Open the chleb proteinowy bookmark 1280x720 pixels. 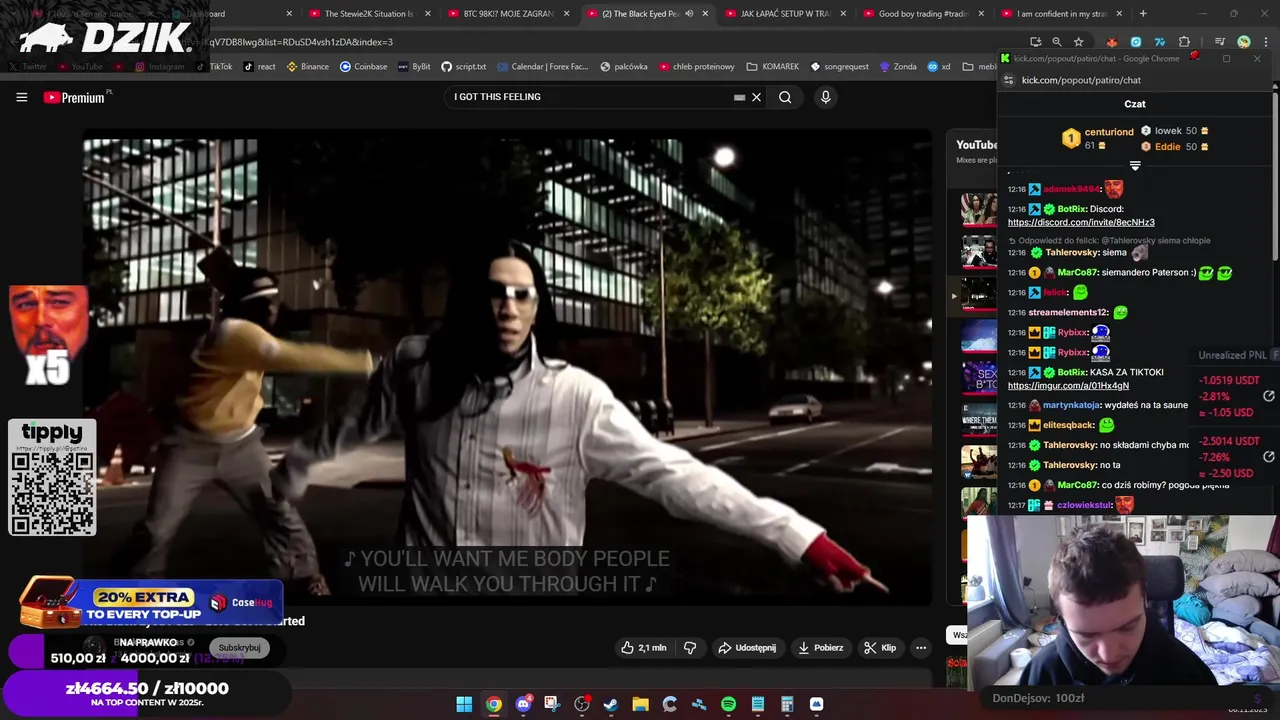(697, 67)
